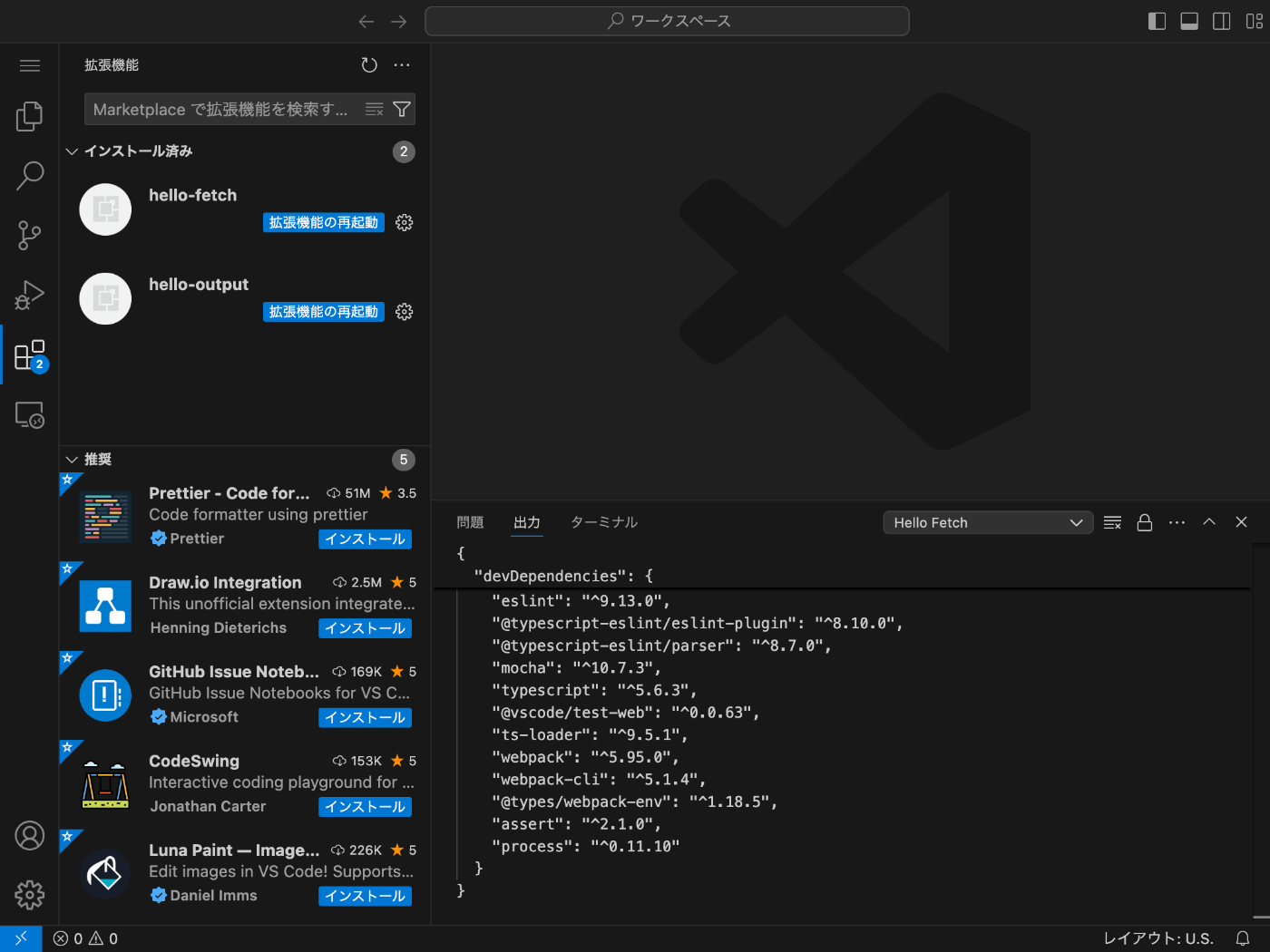Image resolution: width=1270 pixels, height=952 pixels.
Task: Filter extensions with funnel icon
Action: click(x=402, y=110)
